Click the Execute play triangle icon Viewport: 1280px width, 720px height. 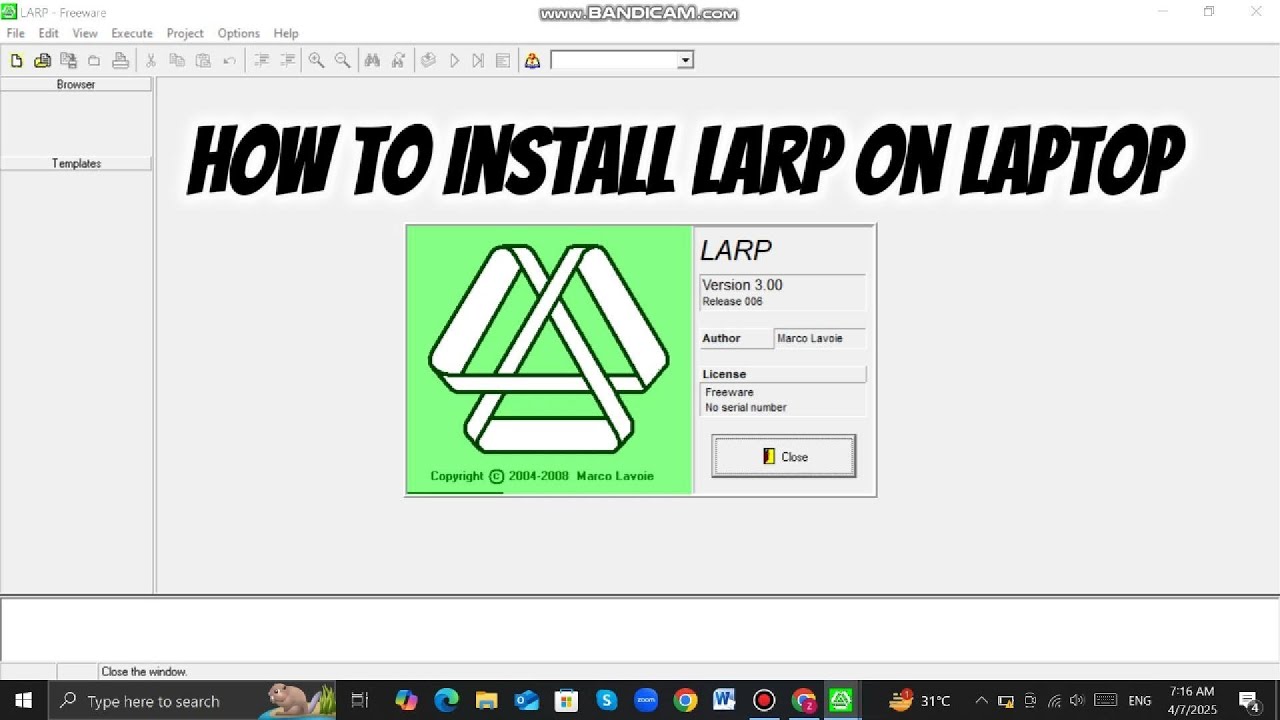tap(454, 61)
